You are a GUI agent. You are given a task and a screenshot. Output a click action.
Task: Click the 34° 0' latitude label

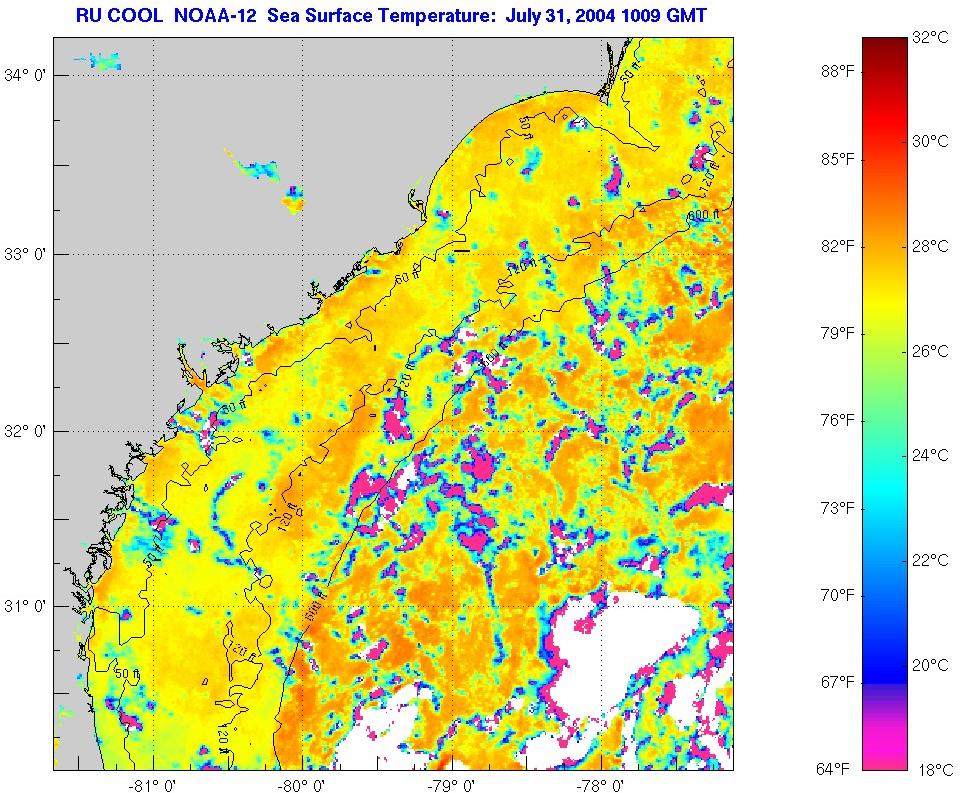pos(25,75)
